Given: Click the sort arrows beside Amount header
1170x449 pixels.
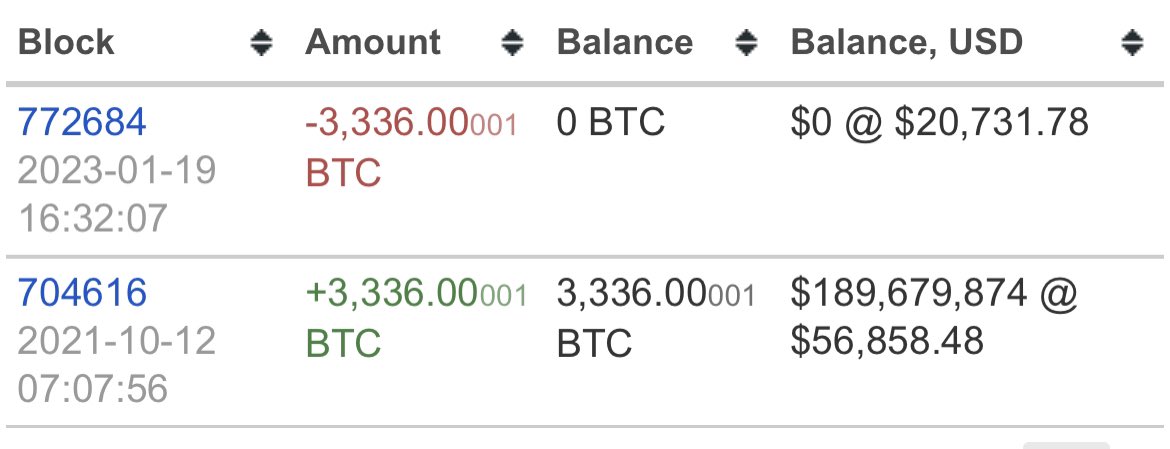Looking at the screenshot, I should 512,42.
